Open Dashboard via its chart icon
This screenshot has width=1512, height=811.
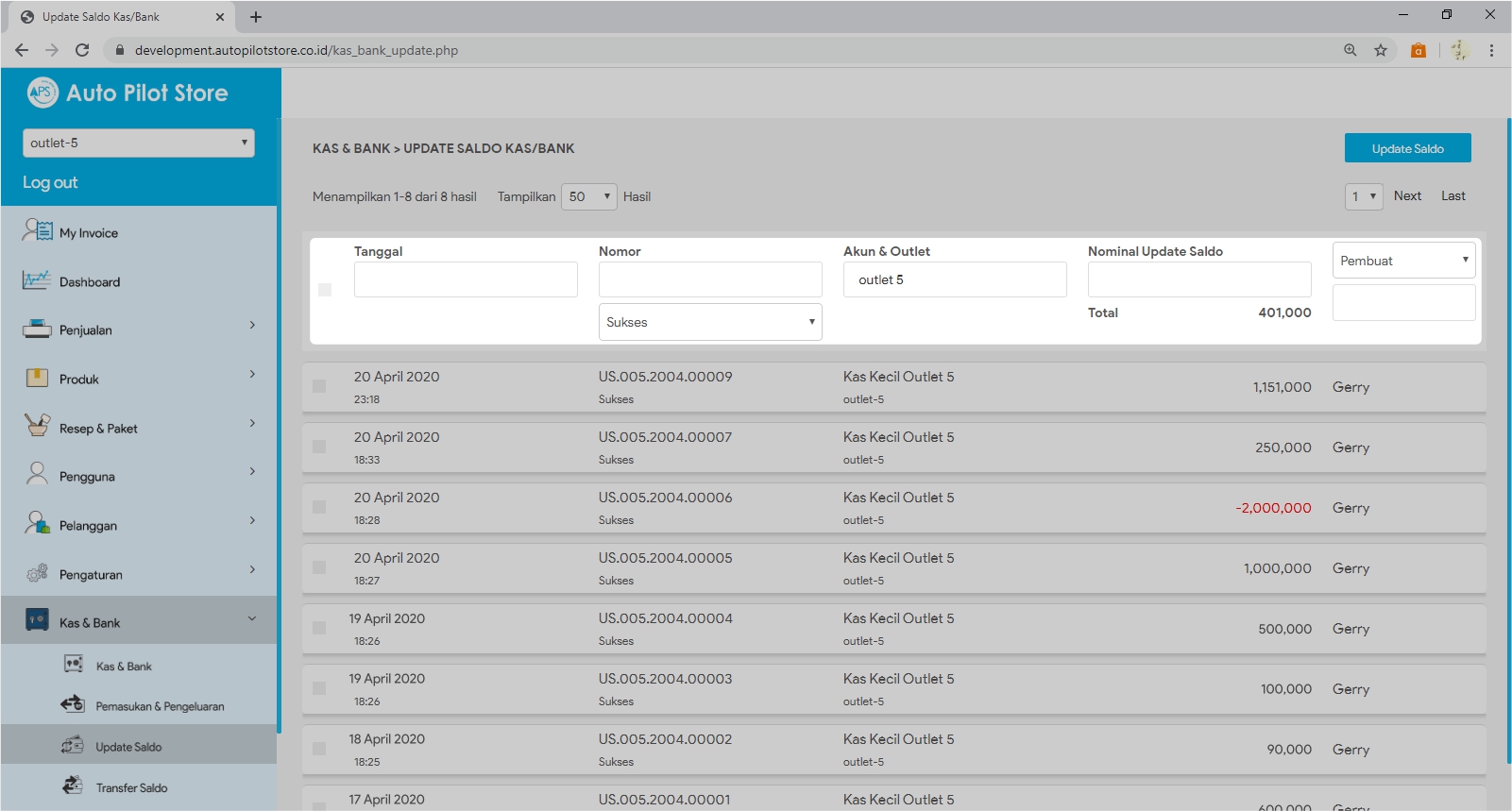click(x=37, y=280)
